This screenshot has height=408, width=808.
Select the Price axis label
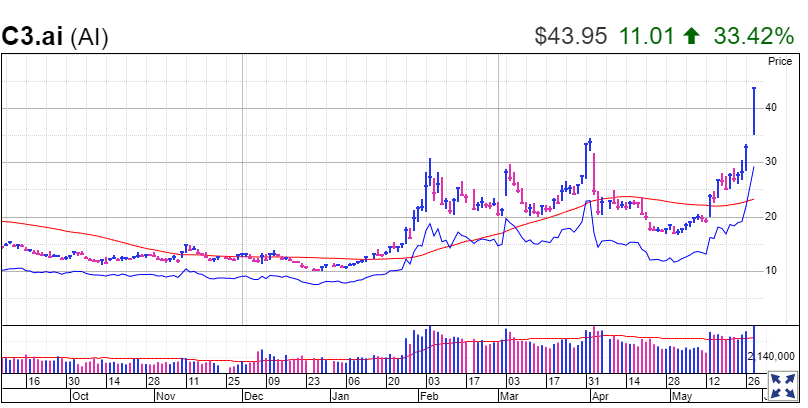click(x=780, y=61)
